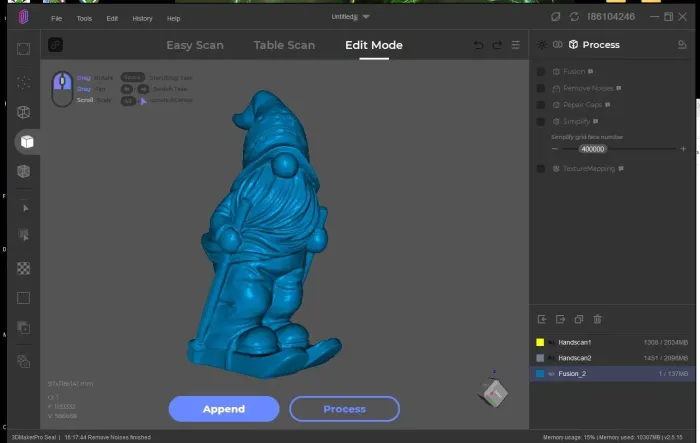Click the checkerboard pattern tool
The image size is (700, 443).
point(24,268)
